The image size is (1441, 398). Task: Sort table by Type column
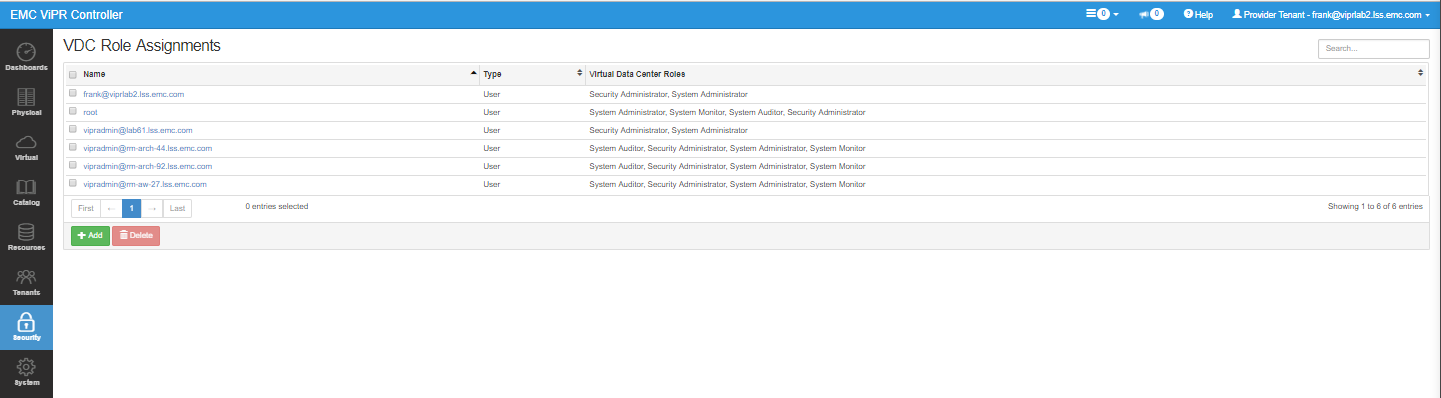pos(533,74)
